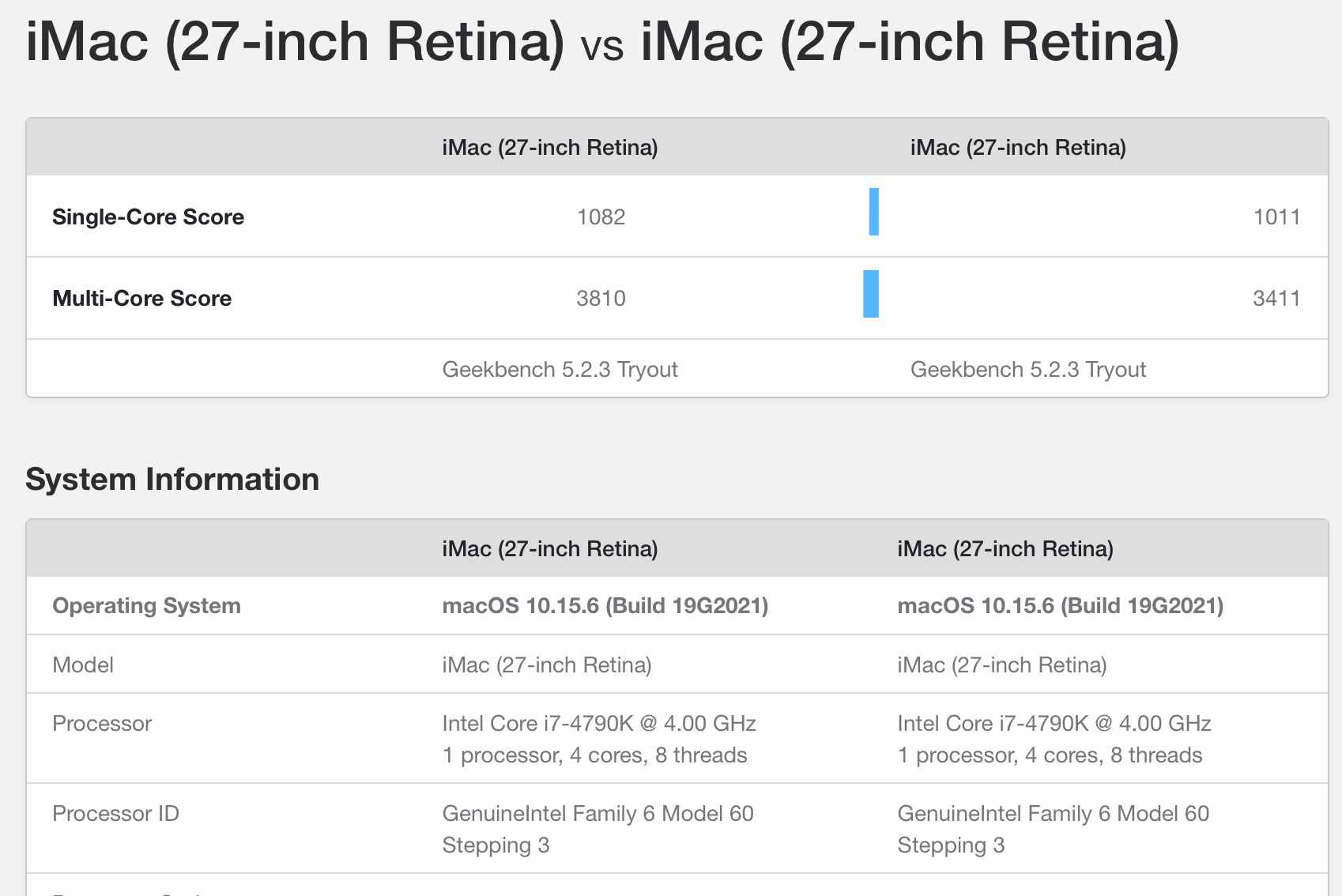Select the 3411 multi-core score value
Image resolution: width=1342 pixels, height=896 pixels.
point(1276,299)
